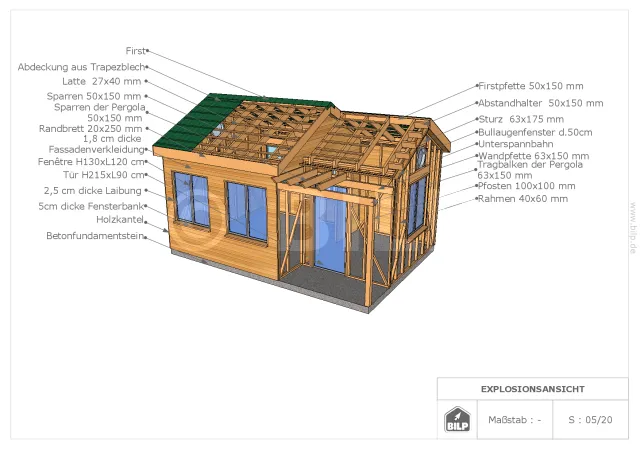This screenshot has width=640, height=452.
Task: Select the '5cm dicke Fensterbank' label
Action: [91, 207]
